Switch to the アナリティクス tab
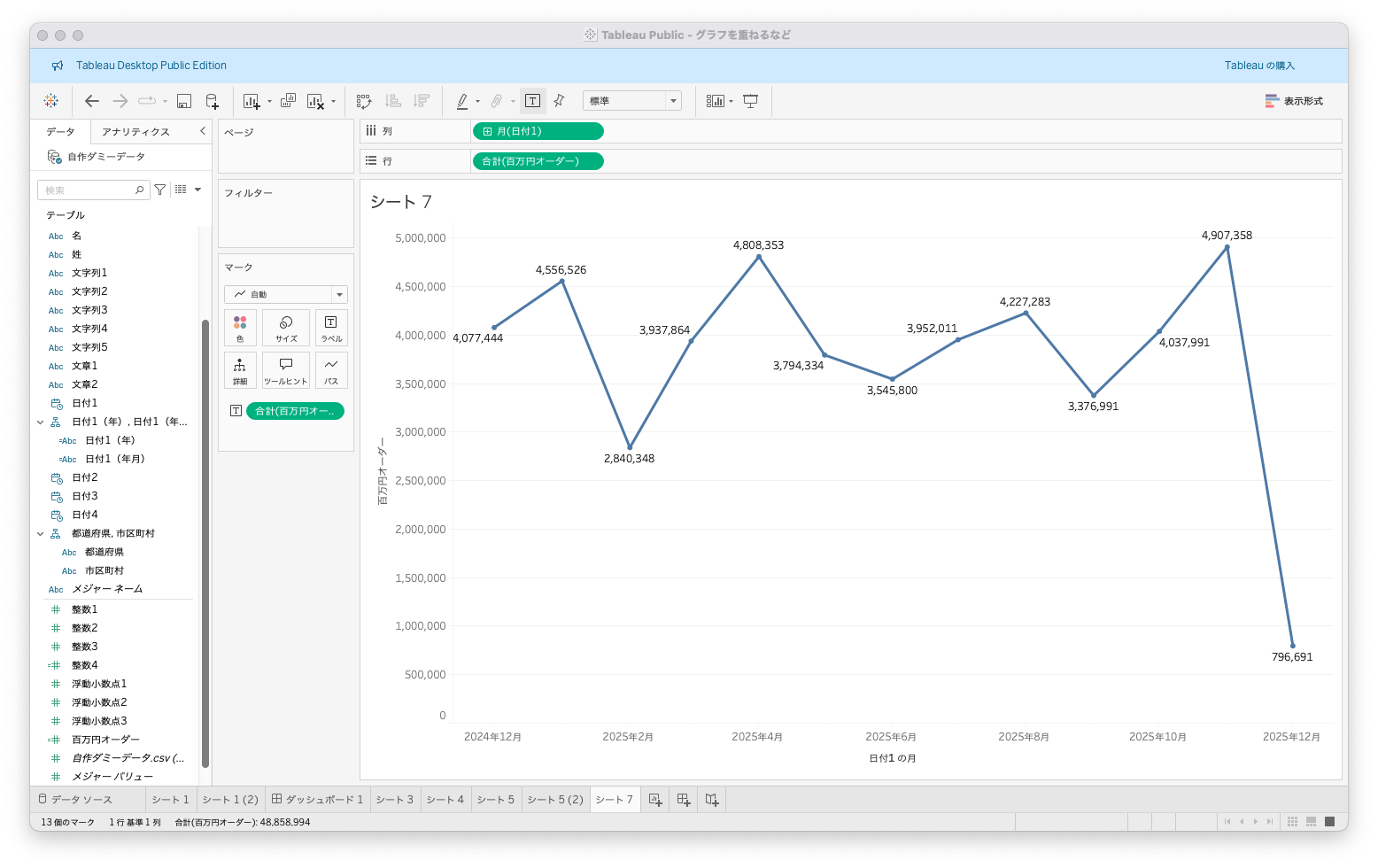This screenshot has width=1378, height=868. point(135,132)
